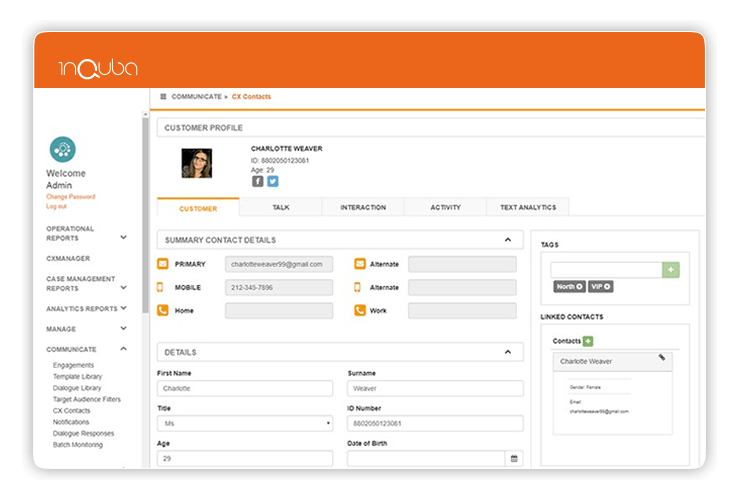Open Dialogue Responses in sidebar
This screenshot has height=504, width=741.
click(84, 433)
